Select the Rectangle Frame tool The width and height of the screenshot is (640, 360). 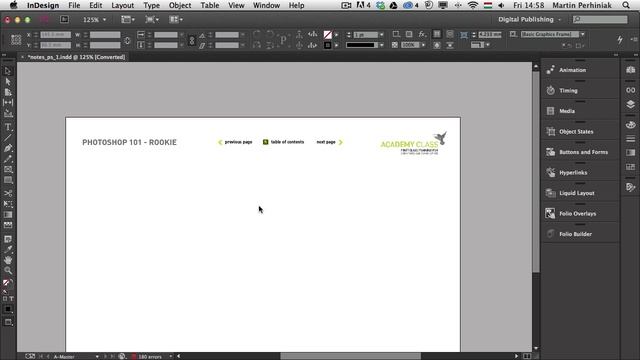point(8,169)
